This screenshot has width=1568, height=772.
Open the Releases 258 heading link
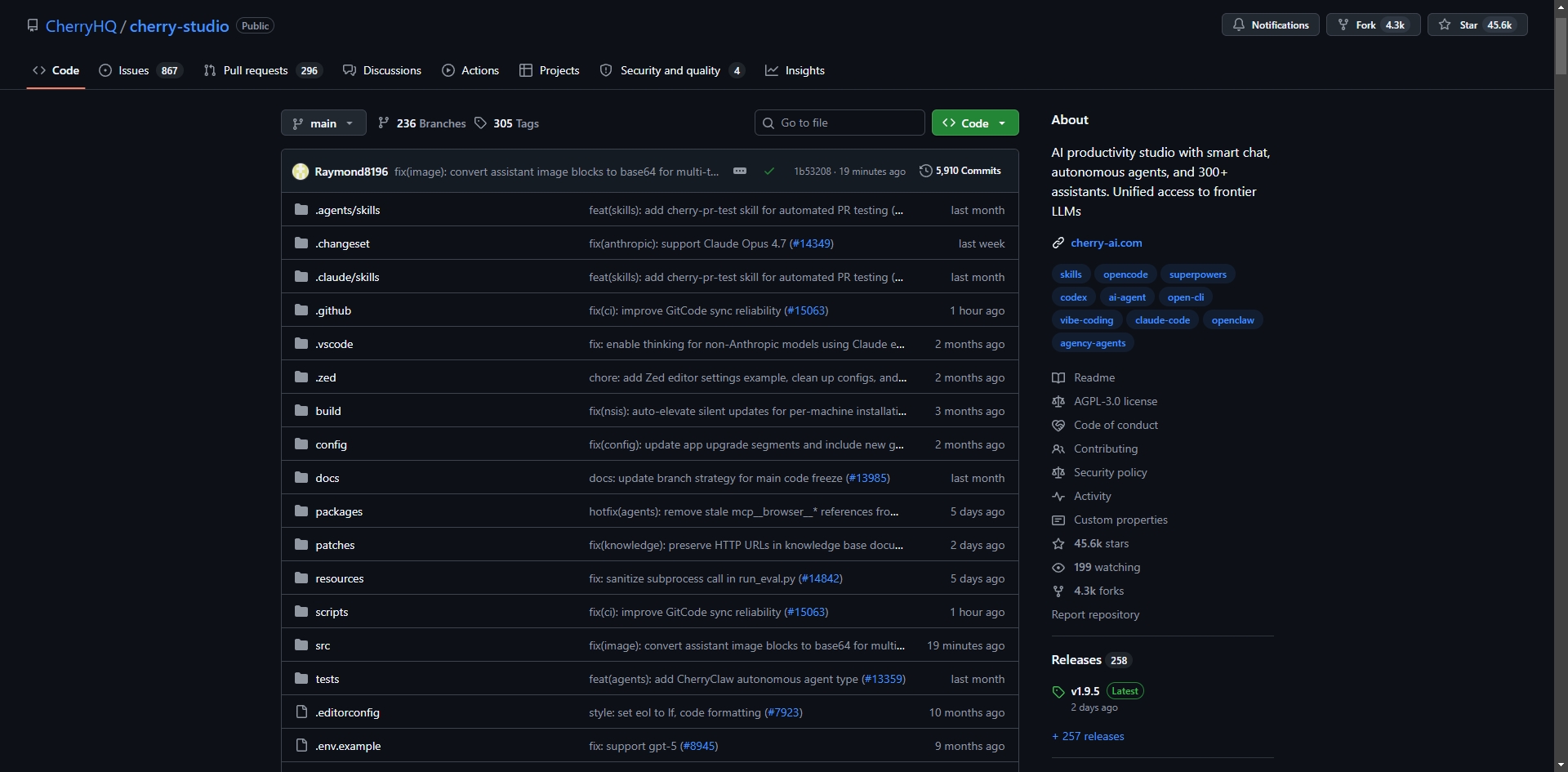[1091, 660]
